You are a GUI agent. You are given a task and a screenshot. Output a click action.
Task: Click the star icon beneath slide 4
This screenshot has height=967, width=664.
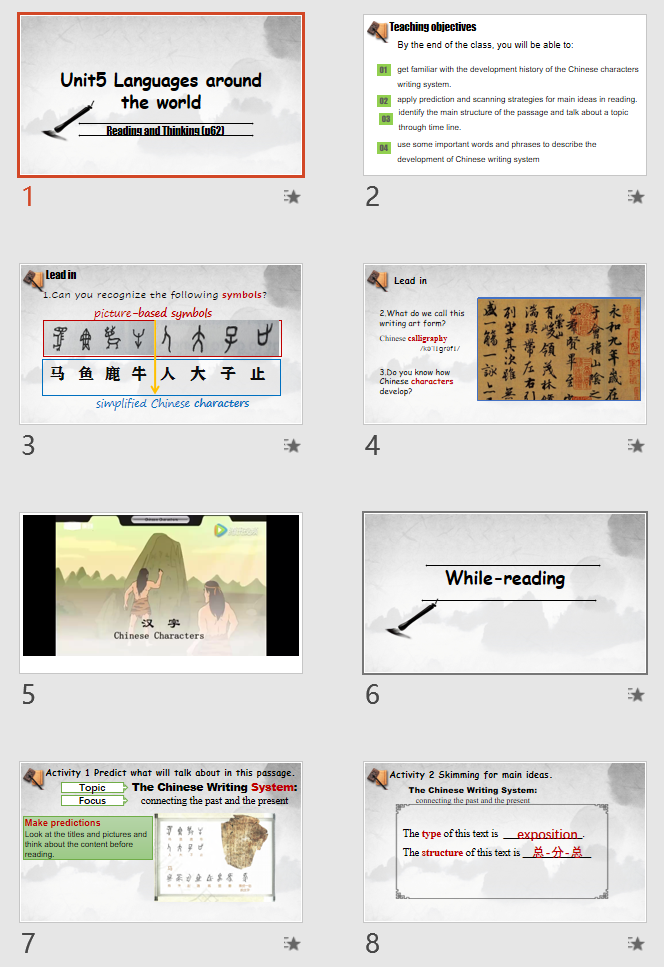point(635,446)
